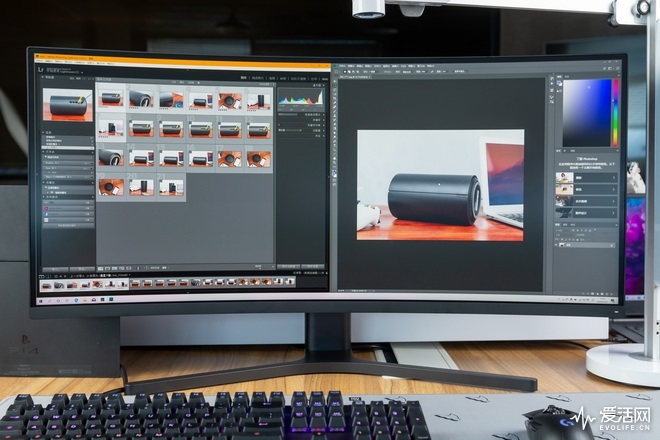Switch to Lightroom's Develop module
This screenshot has height=440, width=660.
click(x=258, y=78)
